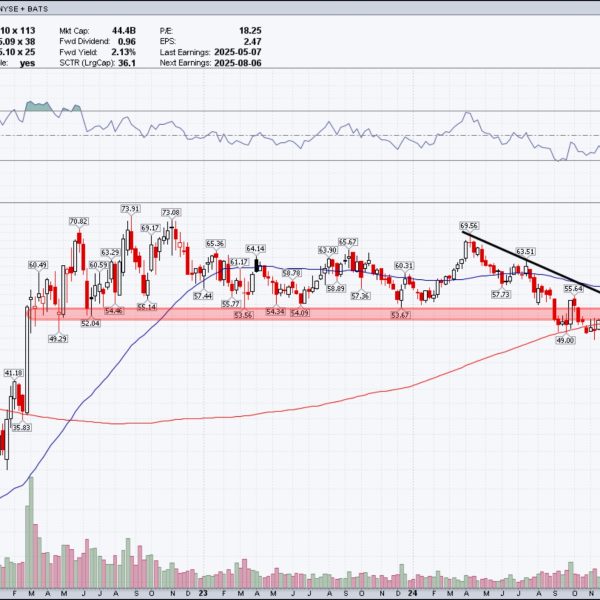Select the EPS 2.47 value

(253, 41)
